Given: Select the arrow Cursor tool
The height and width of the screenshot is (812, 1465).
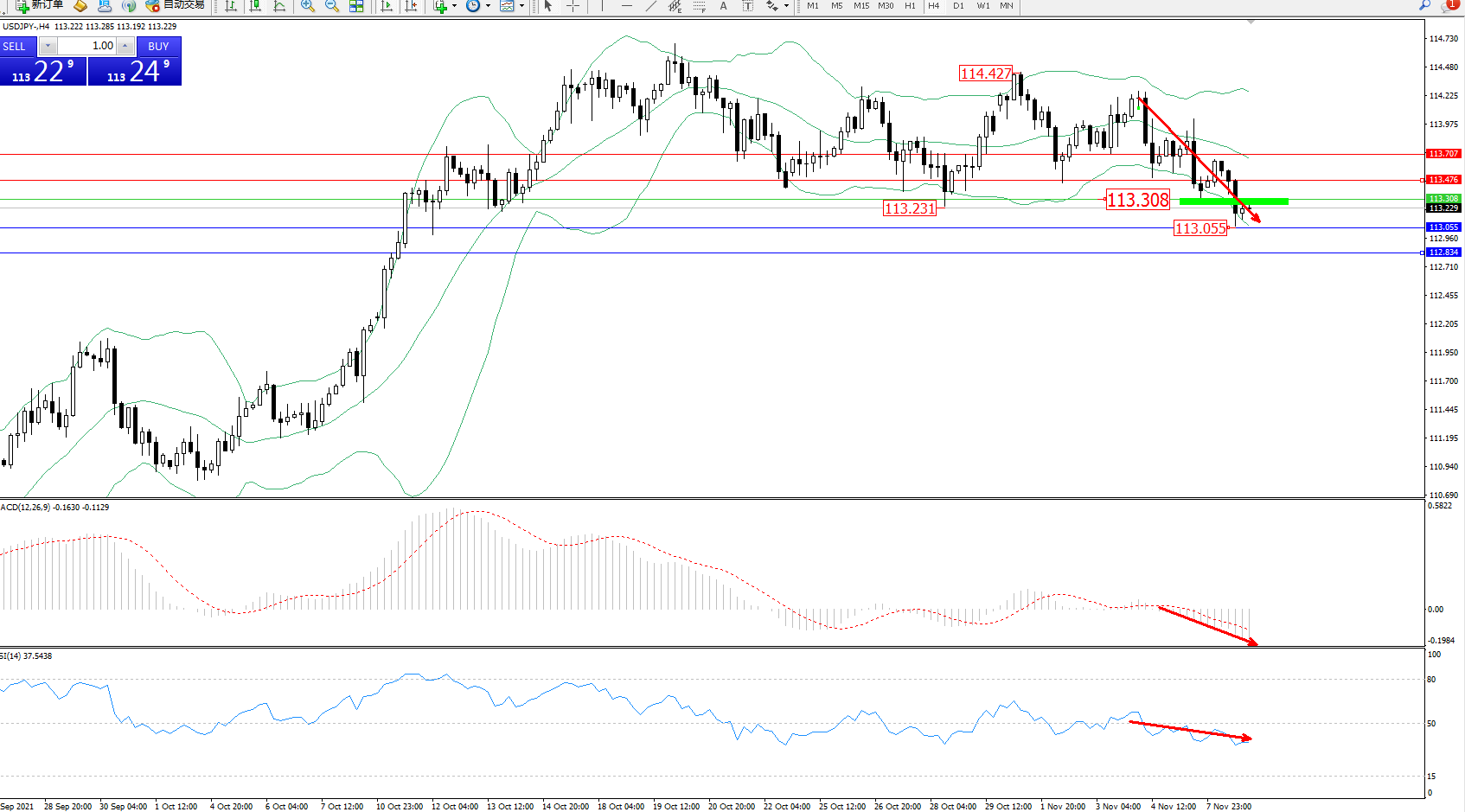Looking at the screenshot, I should click(x=547, y=6).
